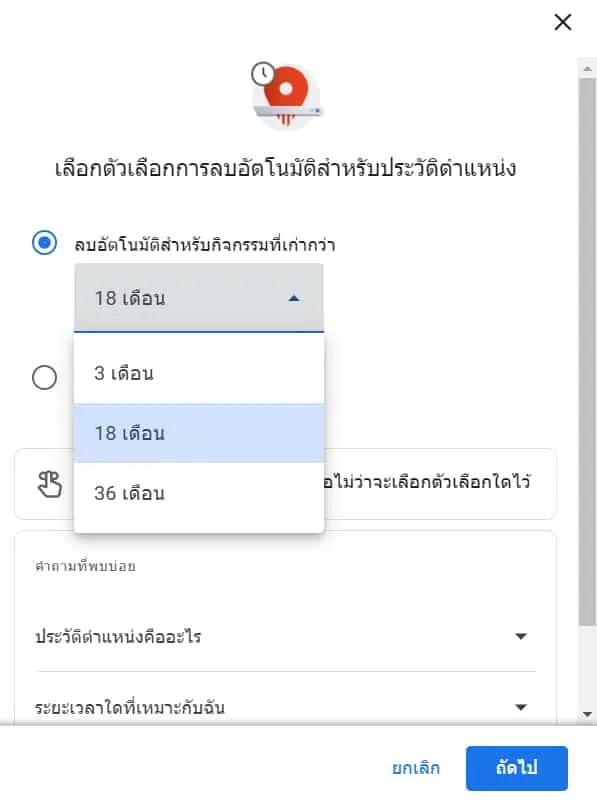Select the auto-delete radio button ลบอัตโนมัติ
The width and height of the screenshot is (597, 803).
45,243
